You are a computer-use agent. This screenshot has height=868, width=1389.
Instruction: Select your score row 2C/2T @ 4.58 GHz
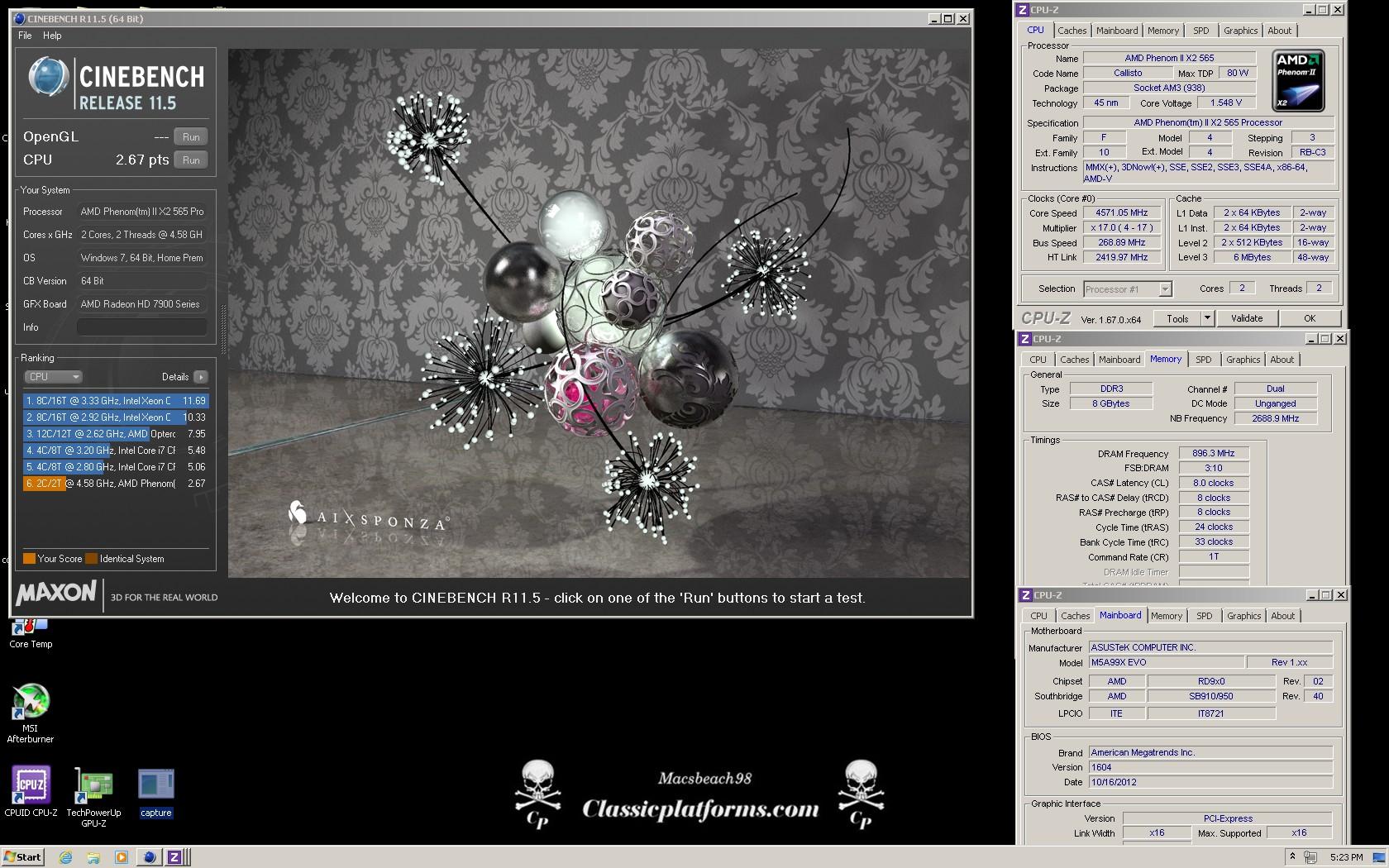point(116,484)
